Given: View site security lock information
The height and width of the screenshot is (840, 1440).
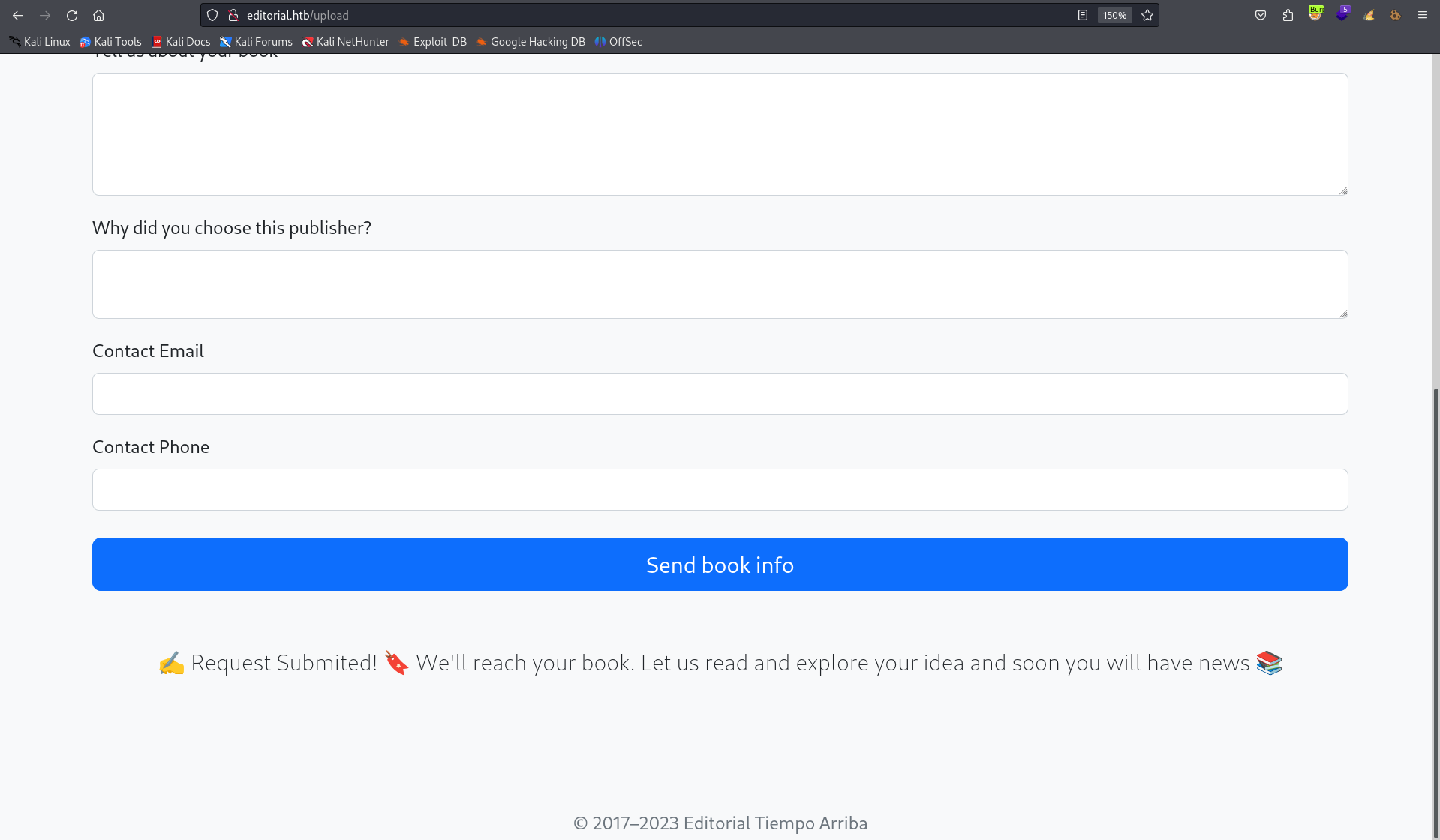Looking at the screenshot, I should (x=233, y=15).
